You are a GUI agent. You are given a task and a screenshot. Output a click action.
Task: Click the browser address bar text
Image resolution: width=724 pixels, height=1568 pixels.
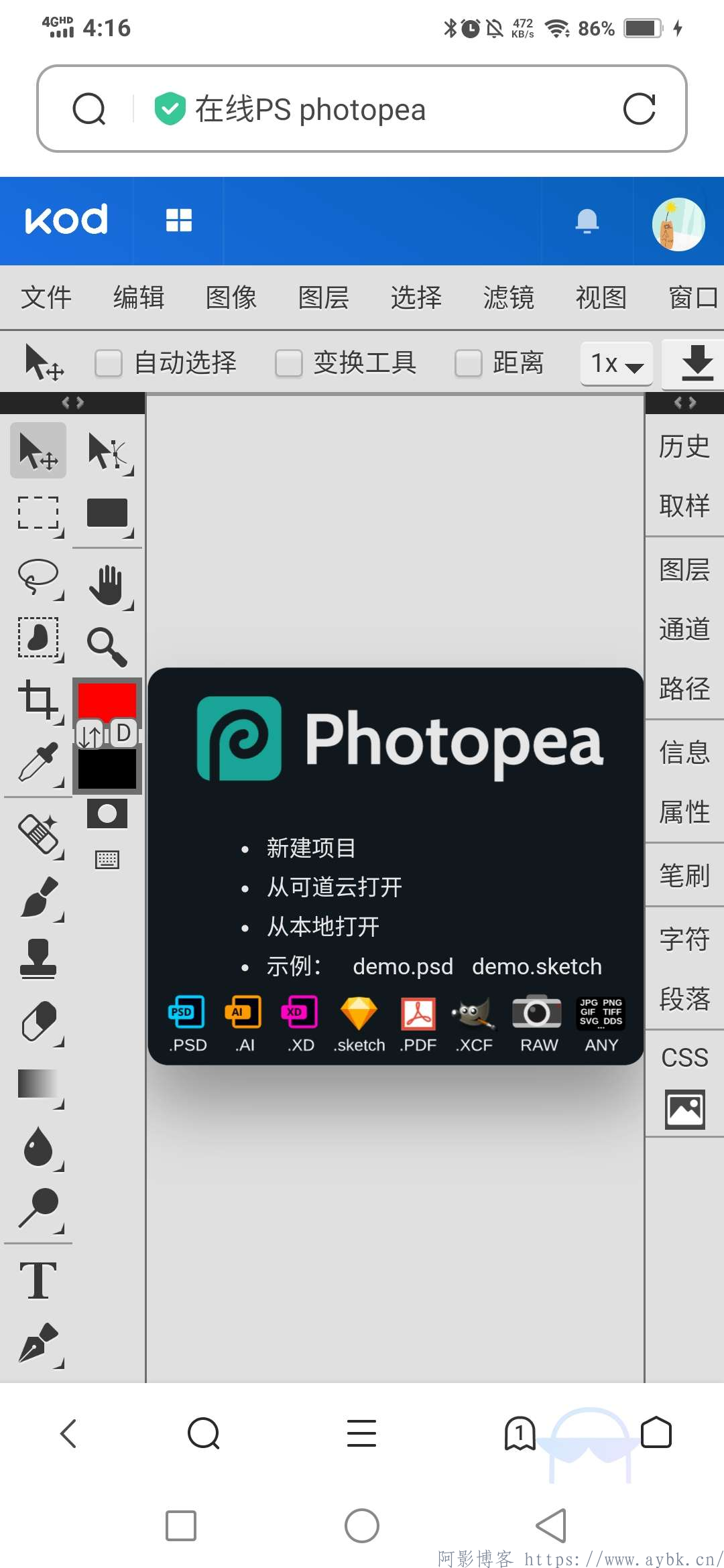coord(310,109)
